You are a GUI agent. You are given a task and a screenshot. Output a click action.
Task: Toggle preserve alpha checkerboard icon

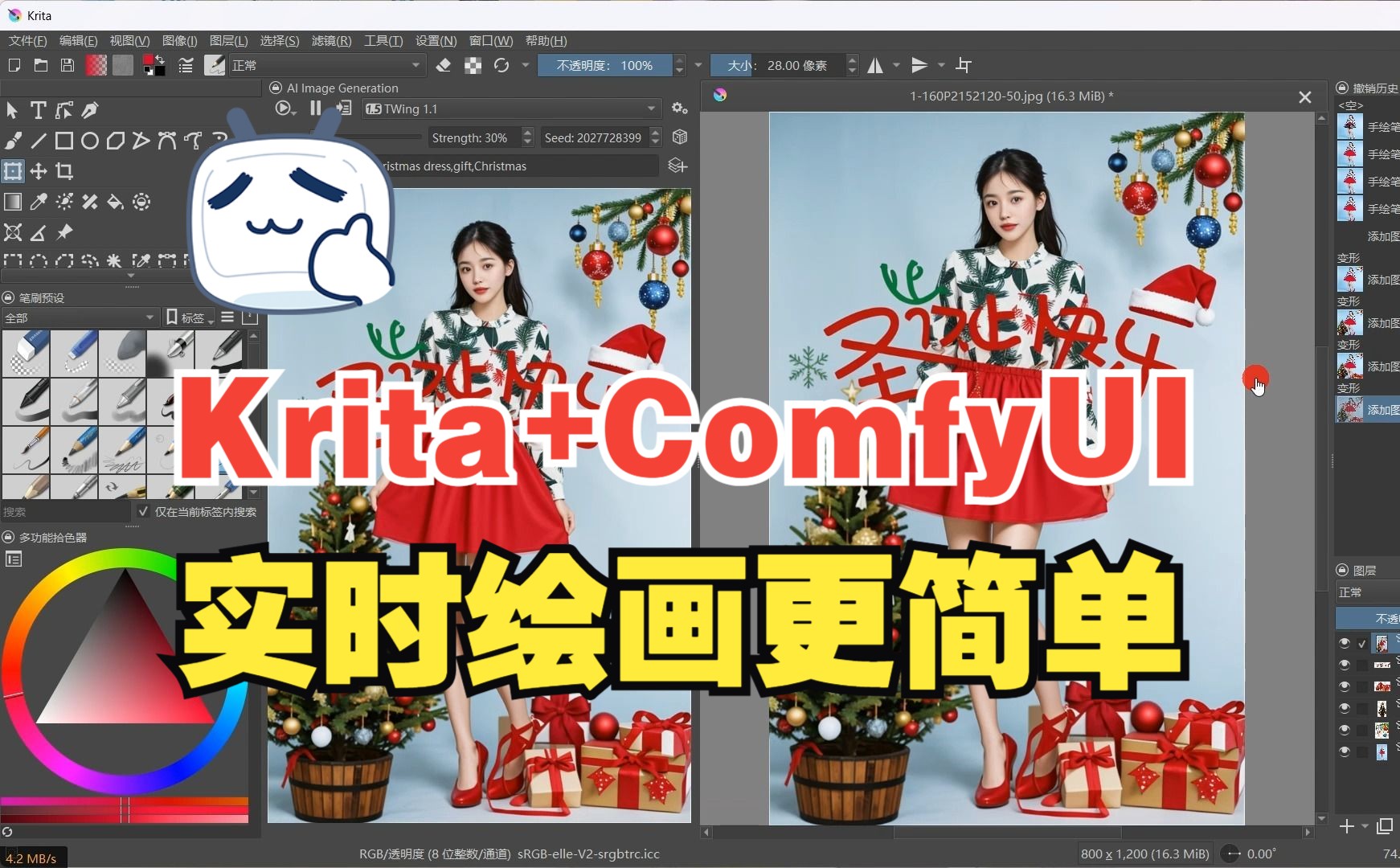(473, 65)
